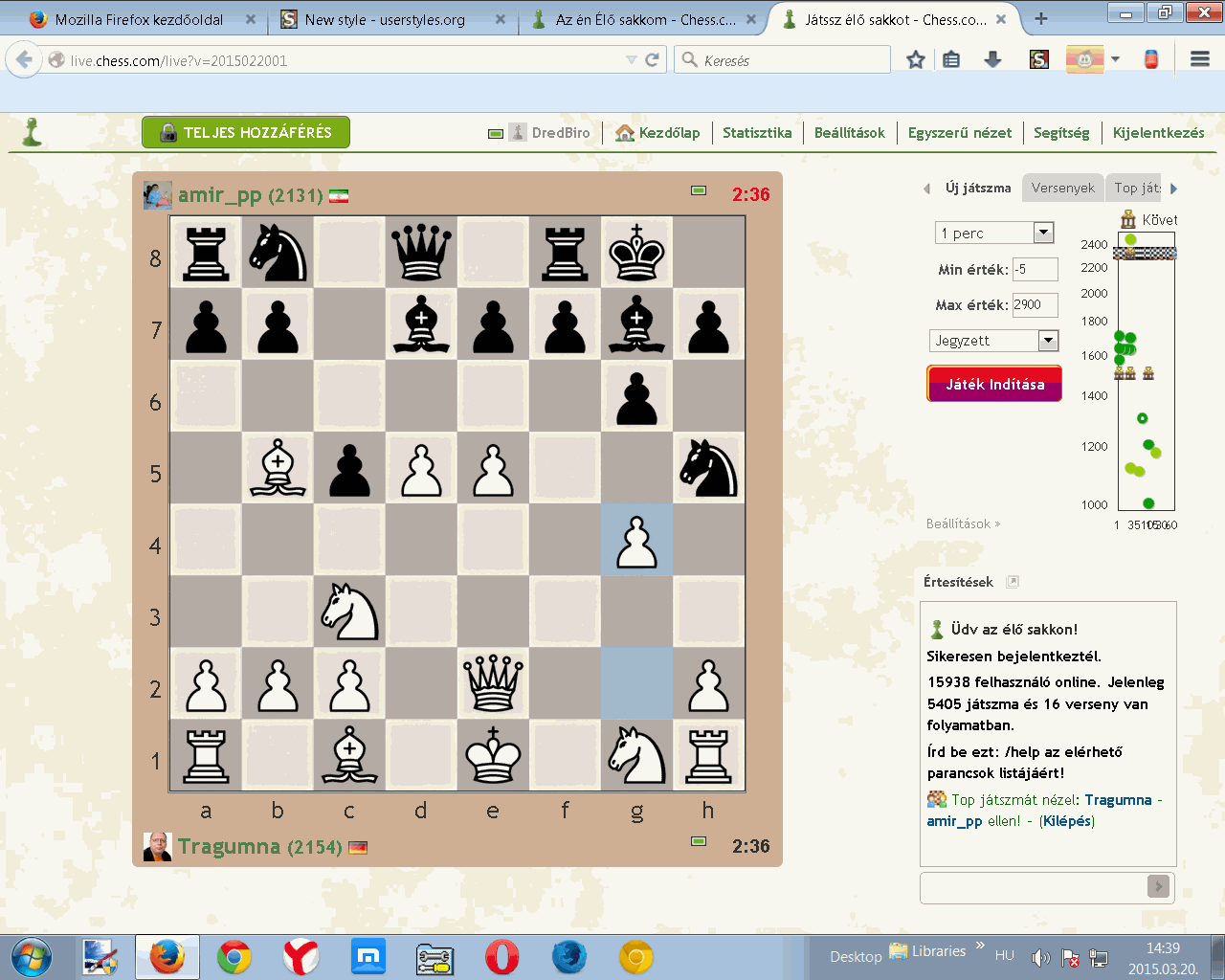Click the bookmark star in address bar
1225x980 pixels.
(x=914, y=58)
